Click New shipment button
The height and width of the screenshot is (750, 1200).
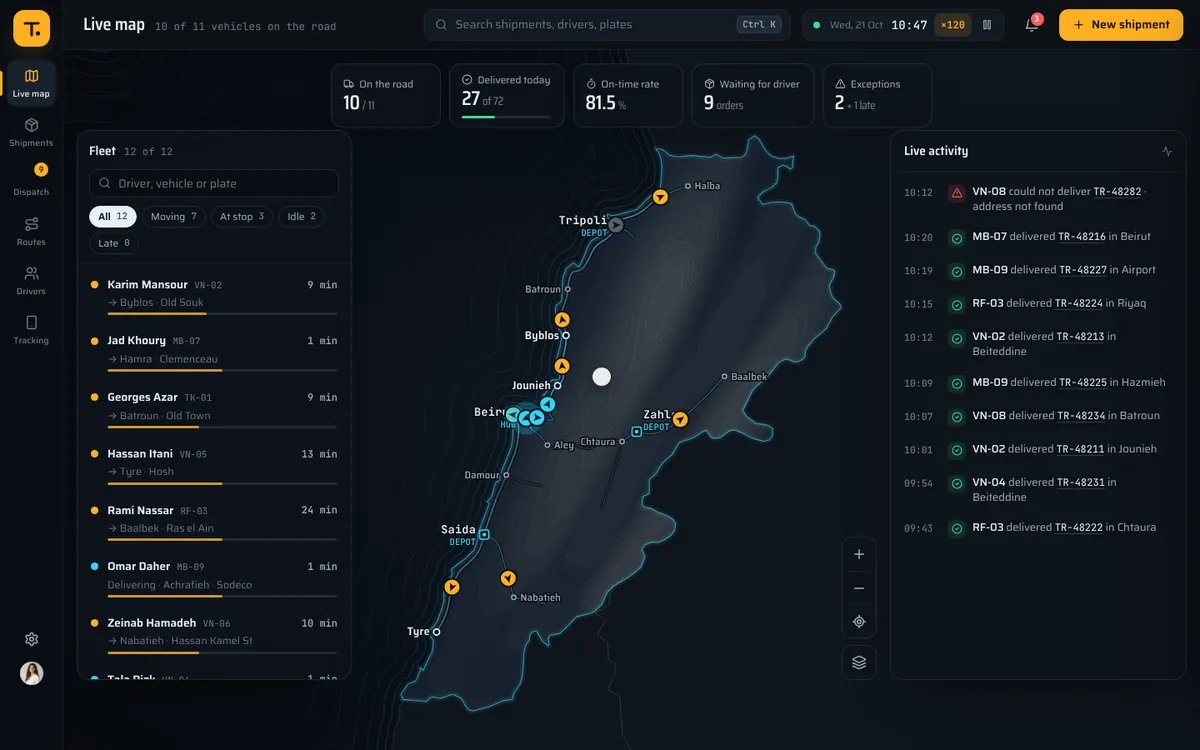coord(1121,25)
